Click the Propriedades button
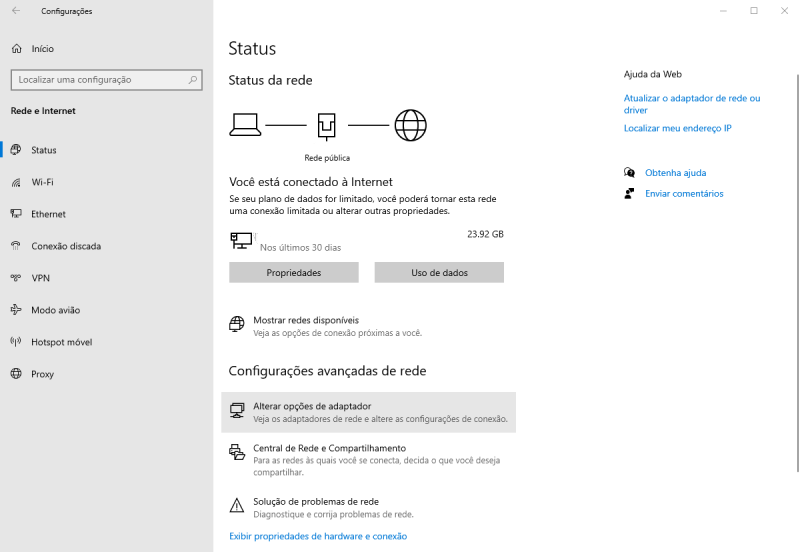This screenshot has width=800, height=552. point(294,272)
